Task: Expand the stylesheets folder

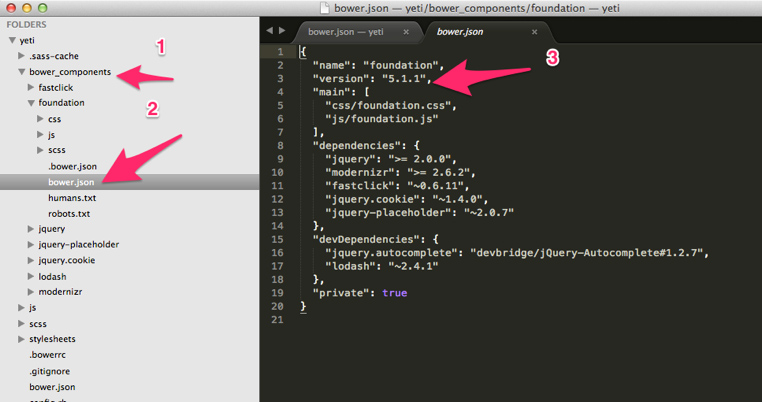Action: [21, 339]
